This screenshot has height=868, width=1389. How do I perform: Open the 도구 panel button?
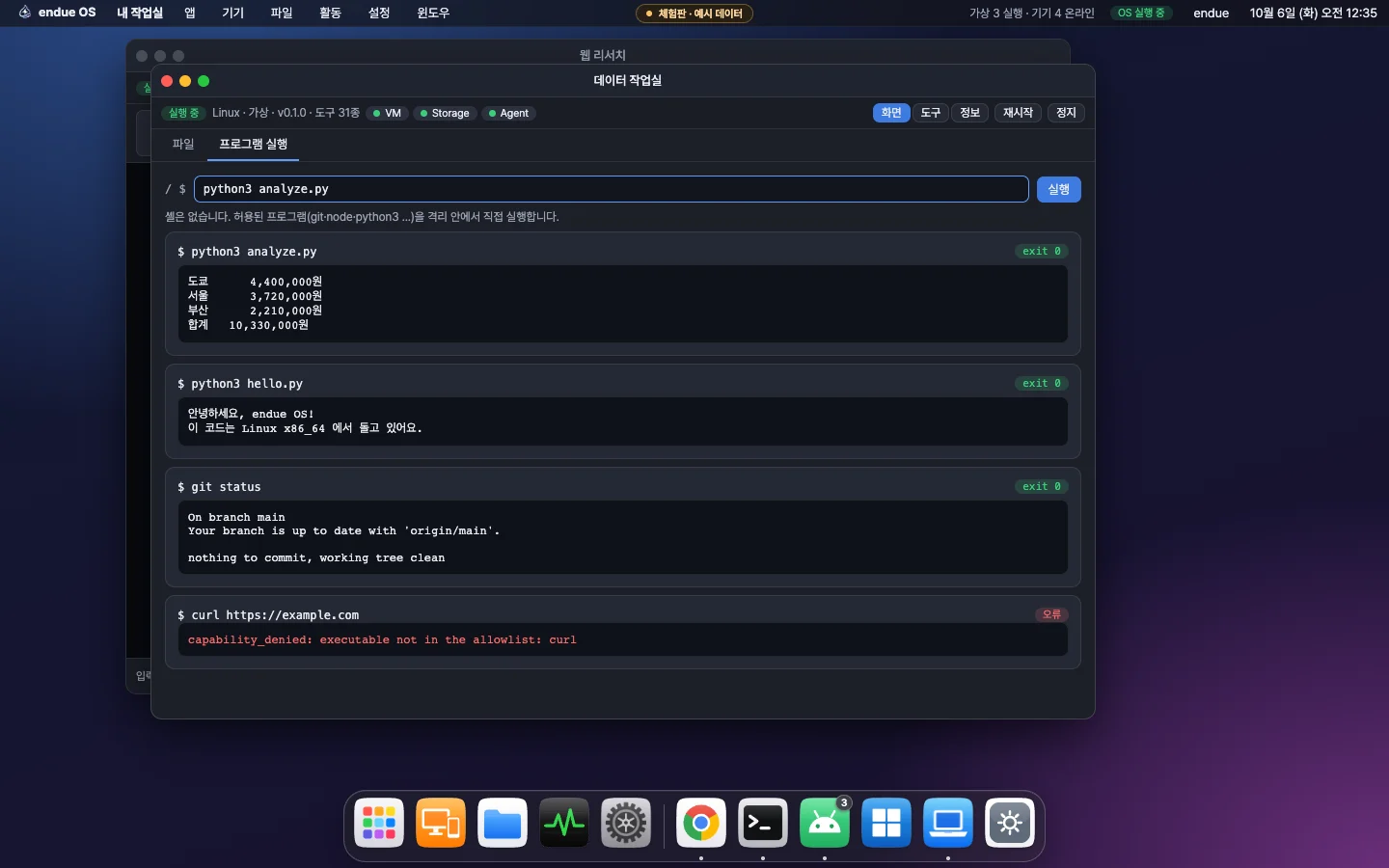coord(931,113)
